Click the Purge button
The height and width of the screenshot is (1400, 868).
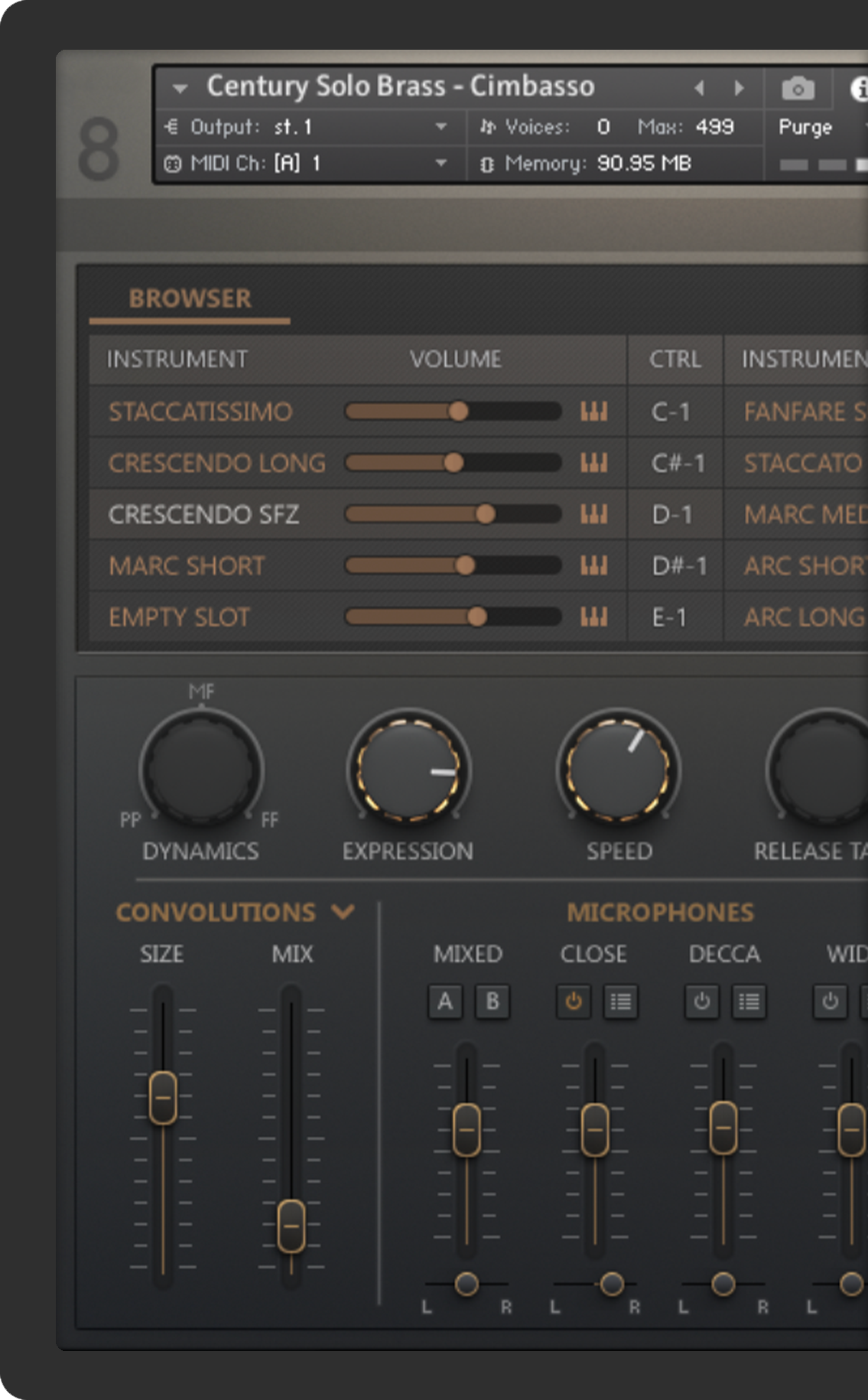coord(805,127)
